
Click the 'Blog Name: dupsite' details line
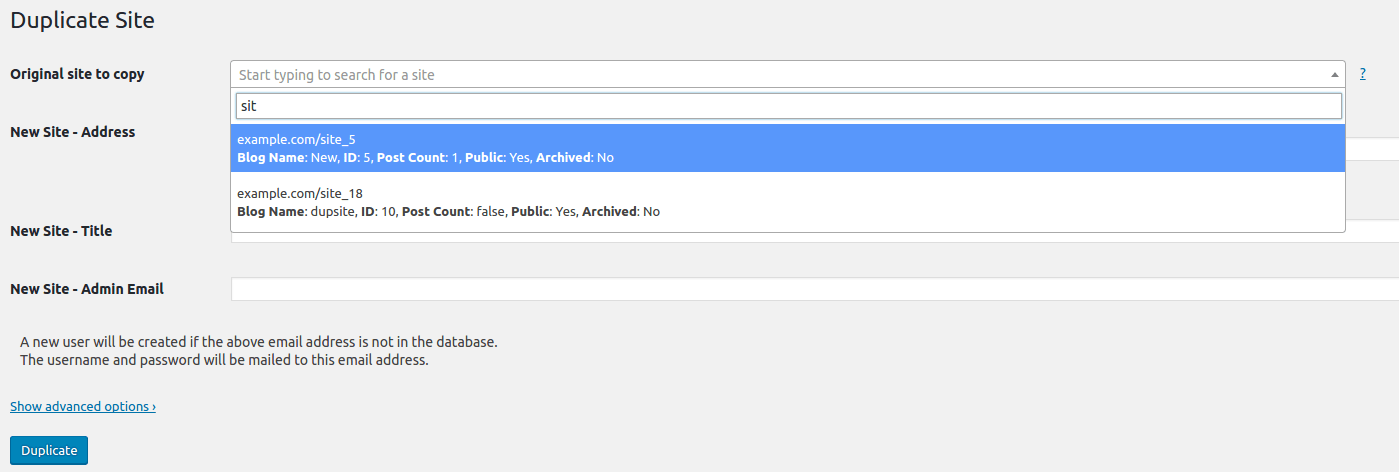coord(449,211)
